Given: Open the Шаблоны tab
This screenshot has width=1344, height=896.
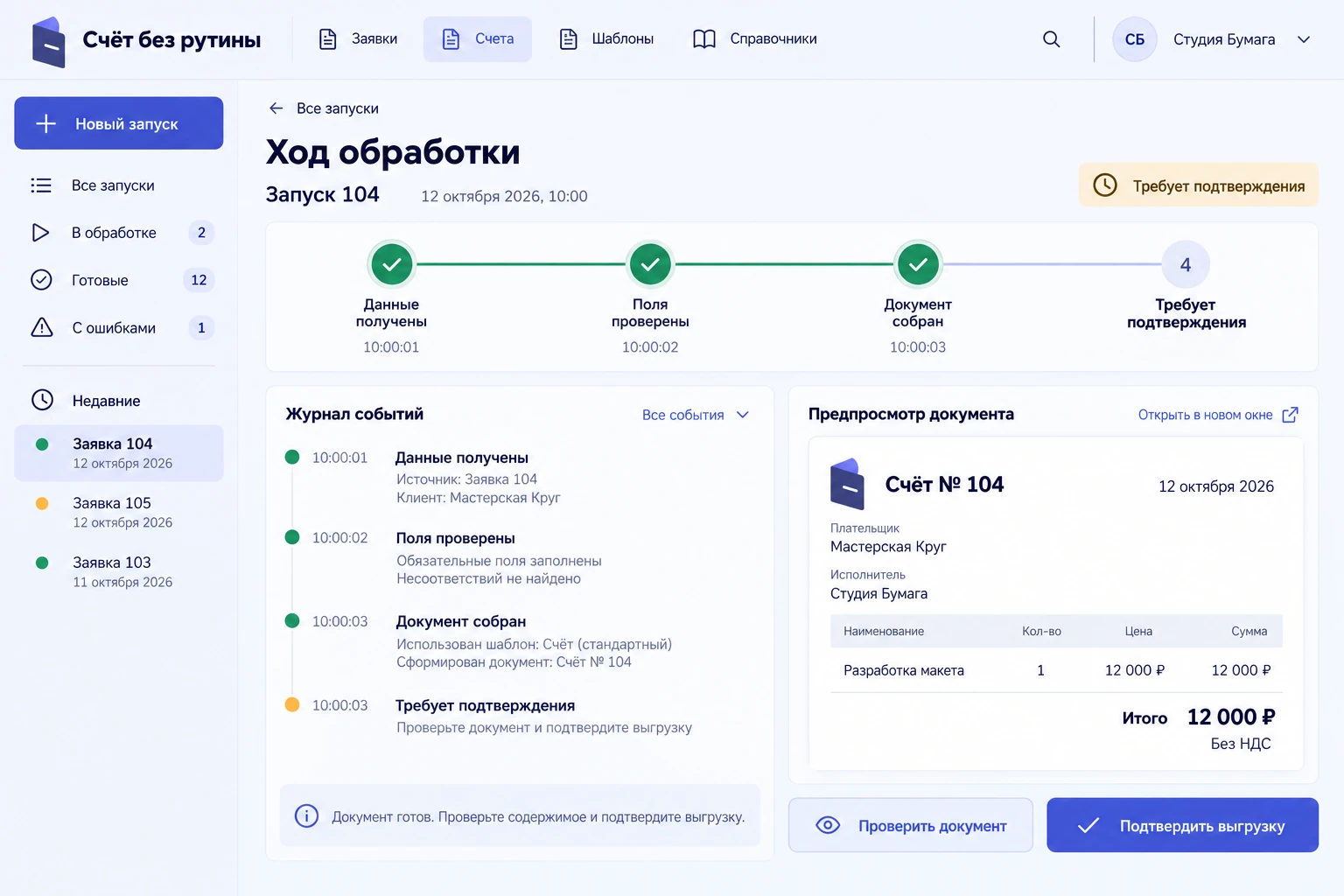Looking at the screenshot, I should click(x=606, y=39).
